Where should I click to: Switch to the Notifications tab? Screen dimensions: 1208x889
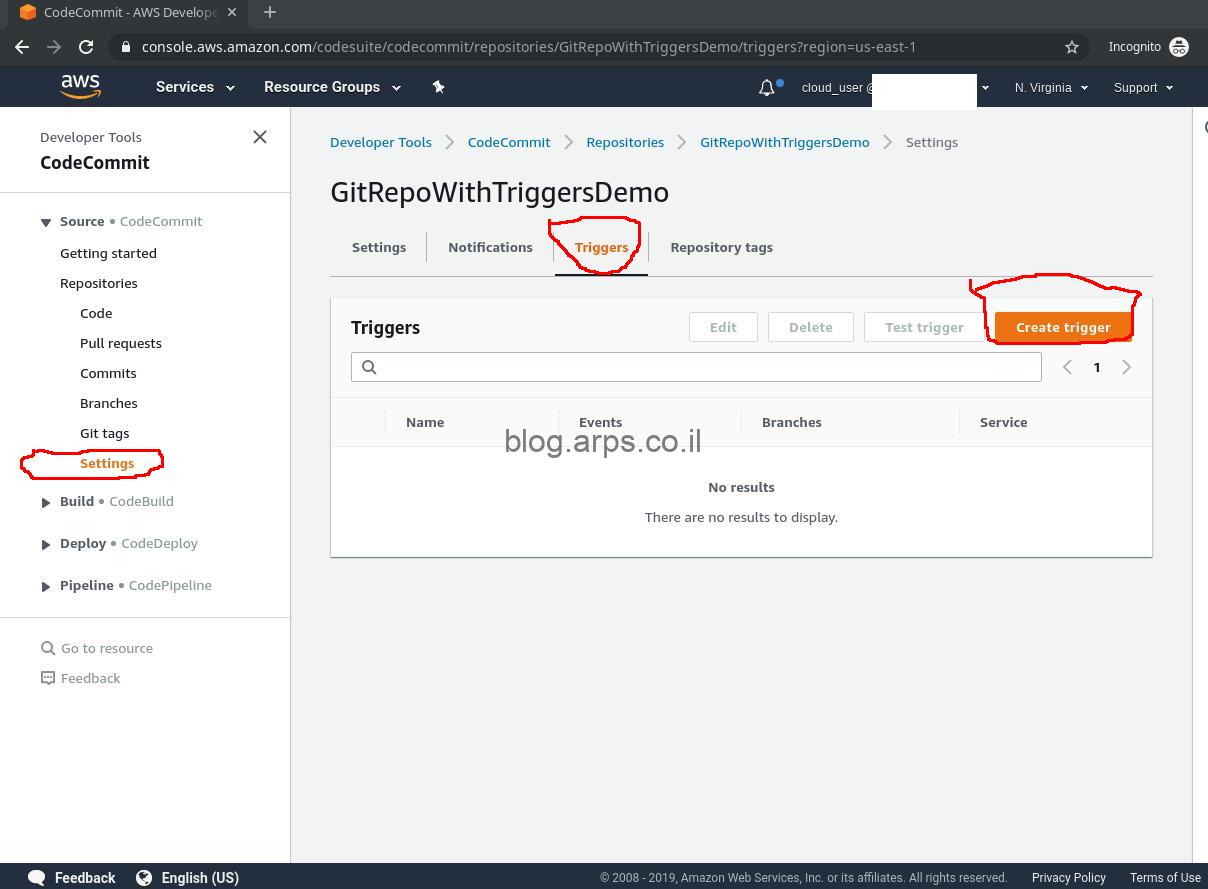490,247
